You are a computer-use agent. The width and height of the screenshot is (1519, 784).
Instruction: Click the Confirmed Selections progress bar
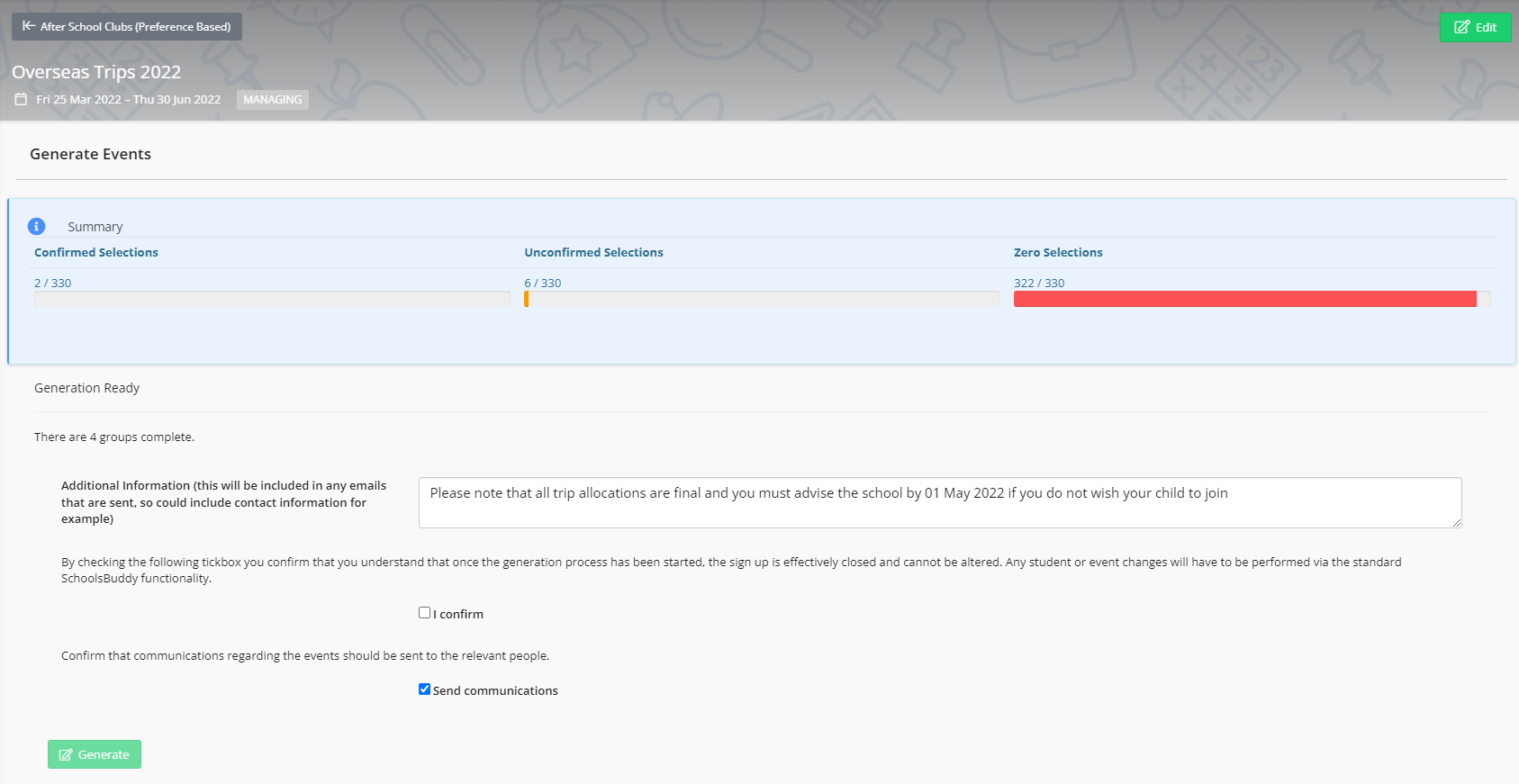[x=272, y=299]
